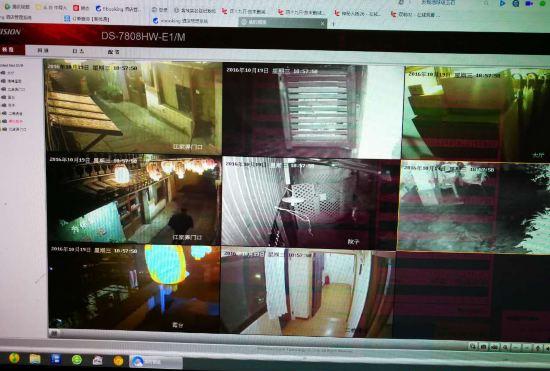The height and width of the screenshot is (371, 550).
Task: Select the lantern street 江家弄门口 feed
Action: pos(133,198)
